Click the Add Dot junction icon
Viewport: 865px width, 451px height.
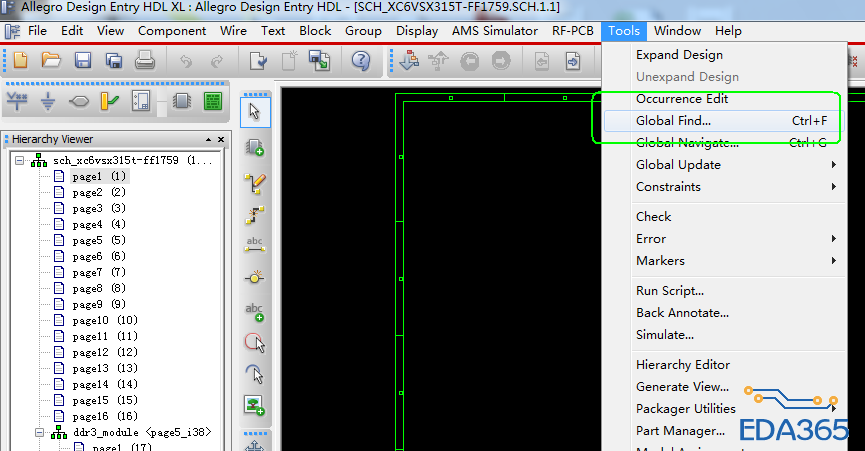click(x=254, y=277)
